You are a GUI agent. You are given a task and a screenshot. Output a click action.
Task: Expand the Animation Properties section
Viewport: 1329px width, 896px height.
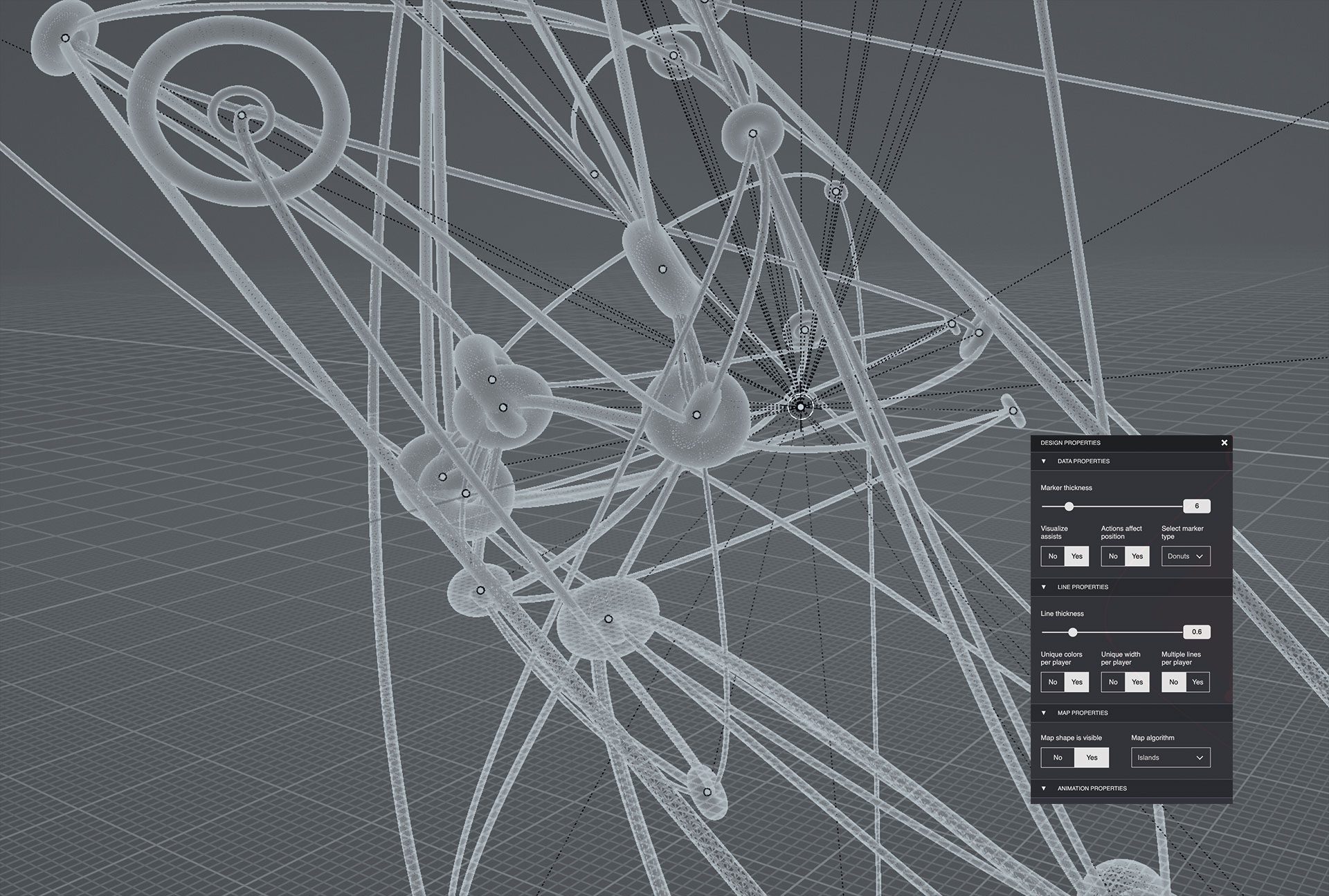click(1043, 788)
